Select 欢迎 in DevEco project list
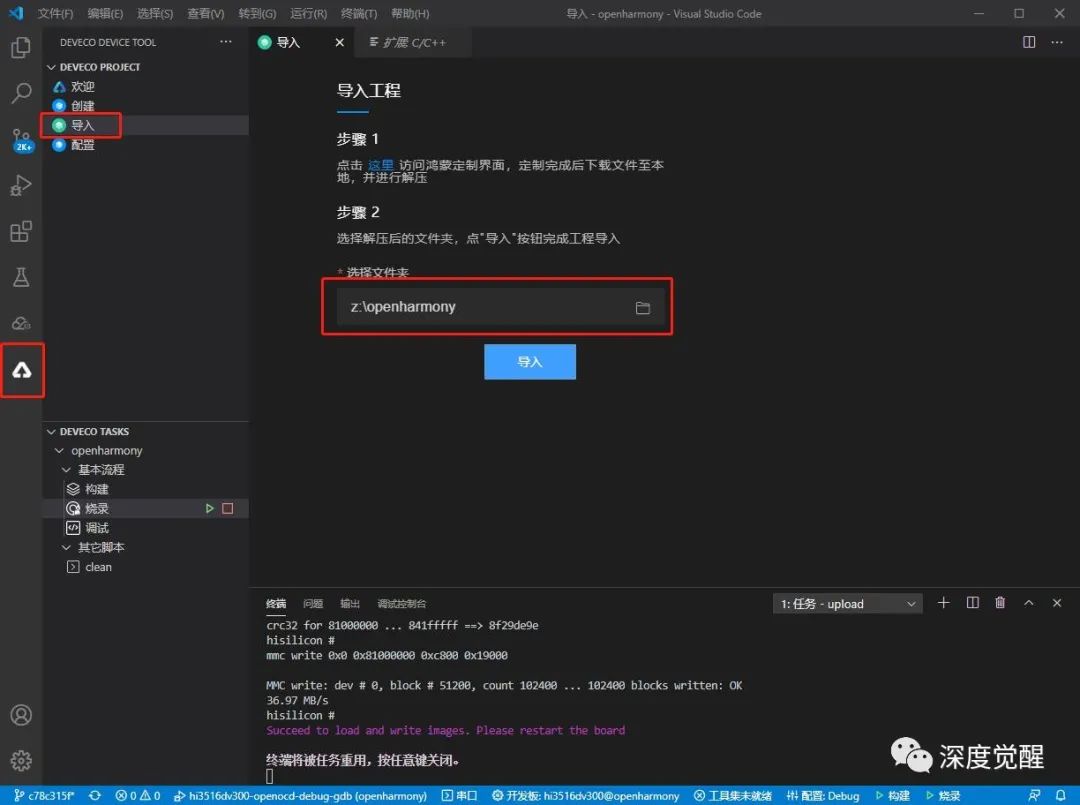Screen dimensions: 1080x805 pos(83,87)
